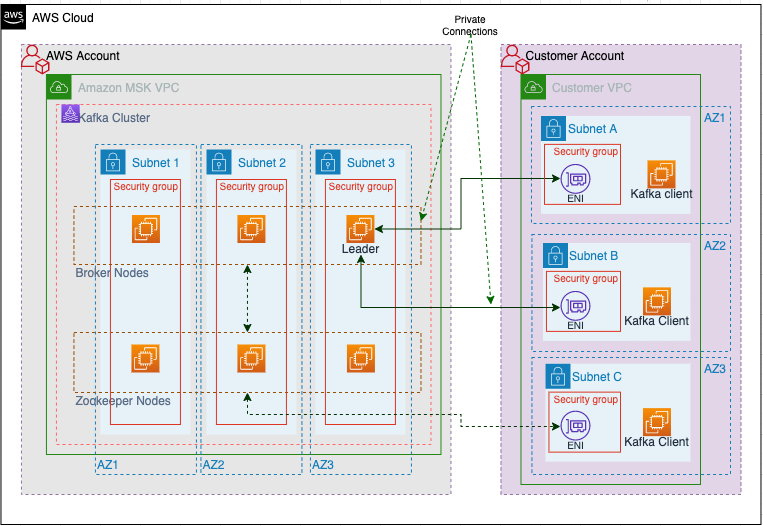Image resolution: width=763 pixels, height=526 pixels.
Task: Select the Kafka client icon in Subnet A
Action: point(661,174)
